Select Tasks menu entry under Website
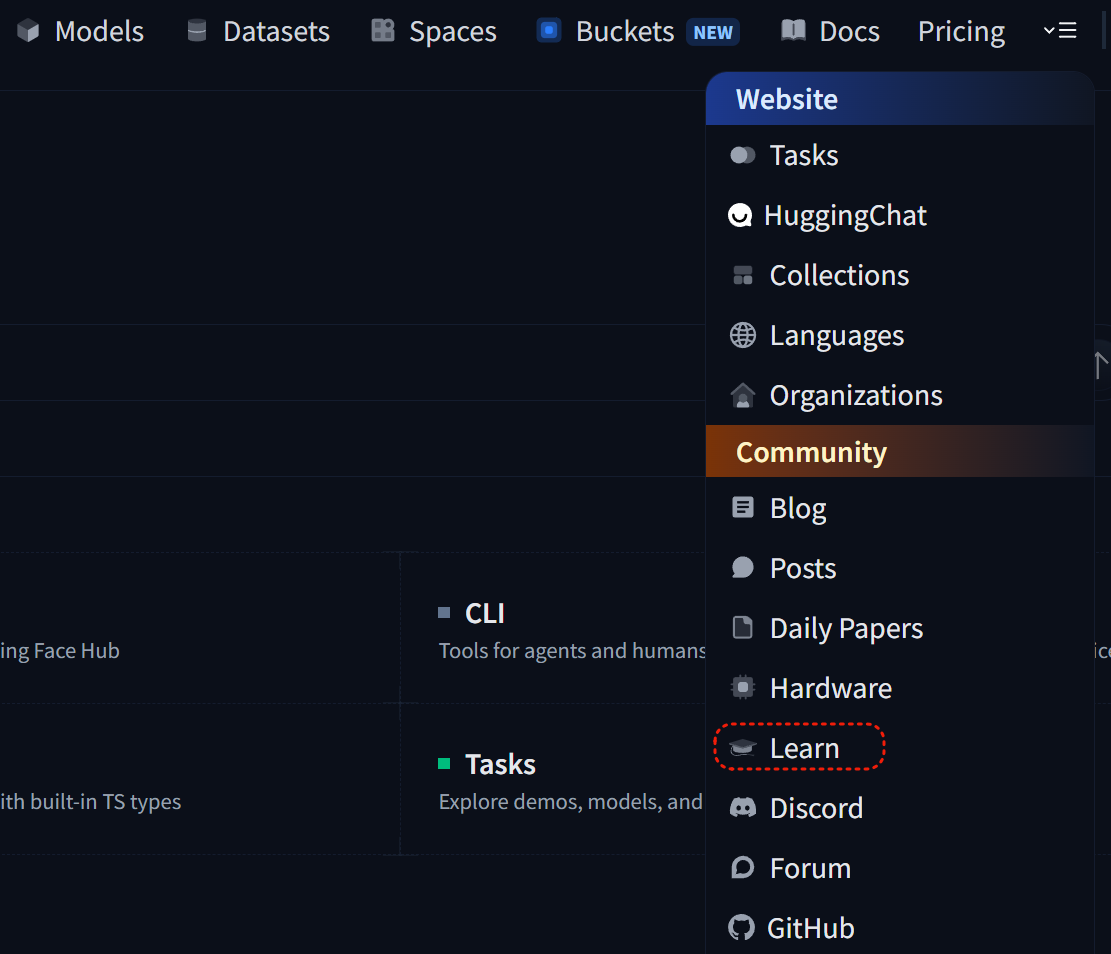Image resolution: width=1111 pixels, height=954 pixels. (x=900, y=155)
